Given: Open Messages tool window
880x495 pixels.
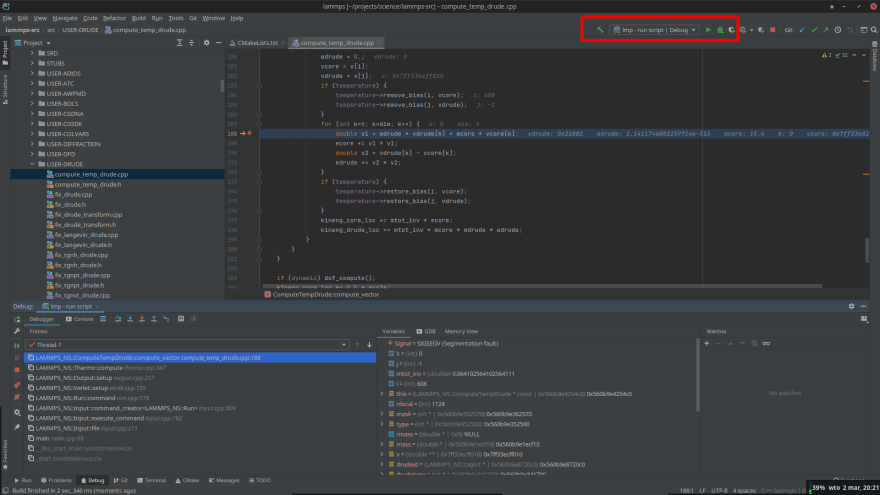Looking at the screenshot, I should click(x=224, y=480).
